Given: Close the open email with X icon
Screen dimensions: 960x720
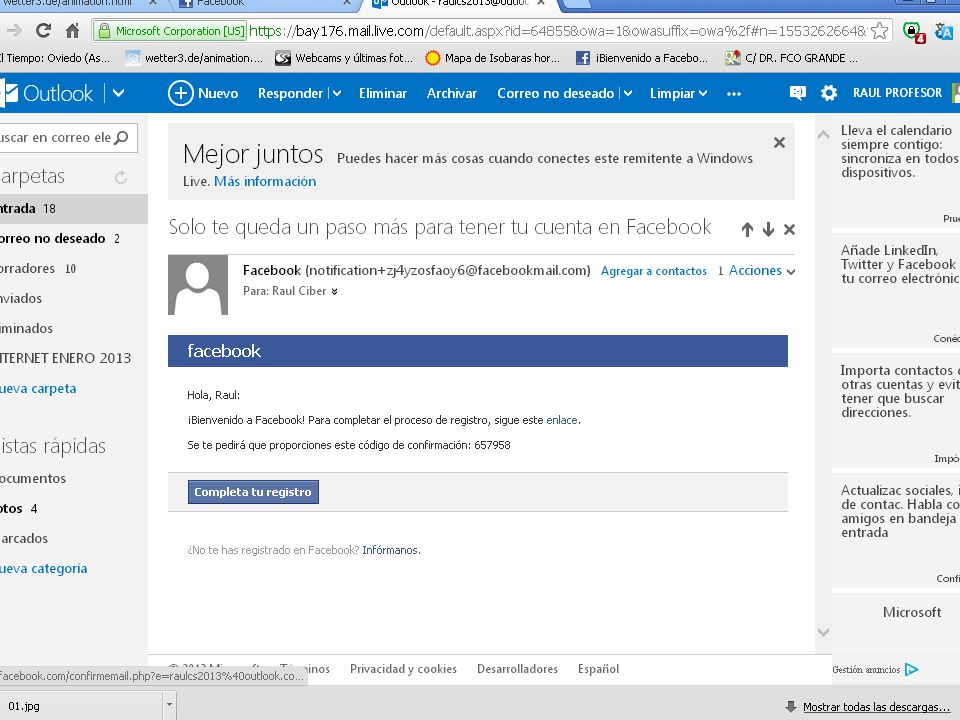Looking at the screenshot, I should [x=789, y=230].
